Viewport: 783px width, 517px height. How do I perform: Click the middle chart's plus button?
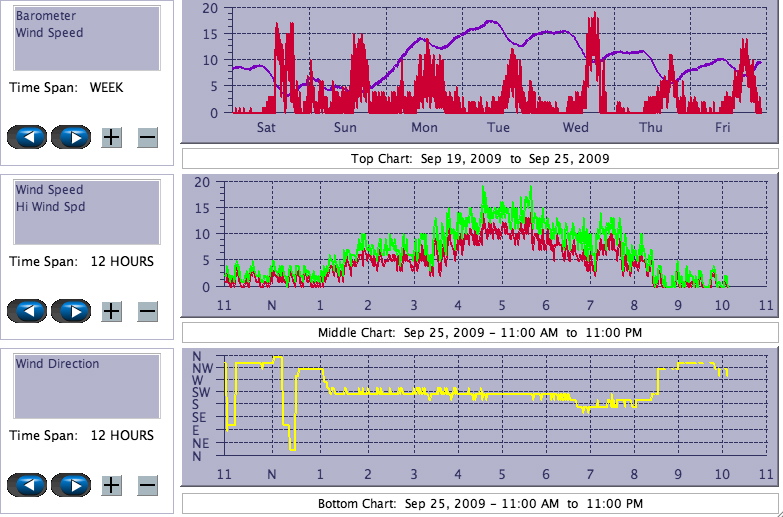pos(112,311)
